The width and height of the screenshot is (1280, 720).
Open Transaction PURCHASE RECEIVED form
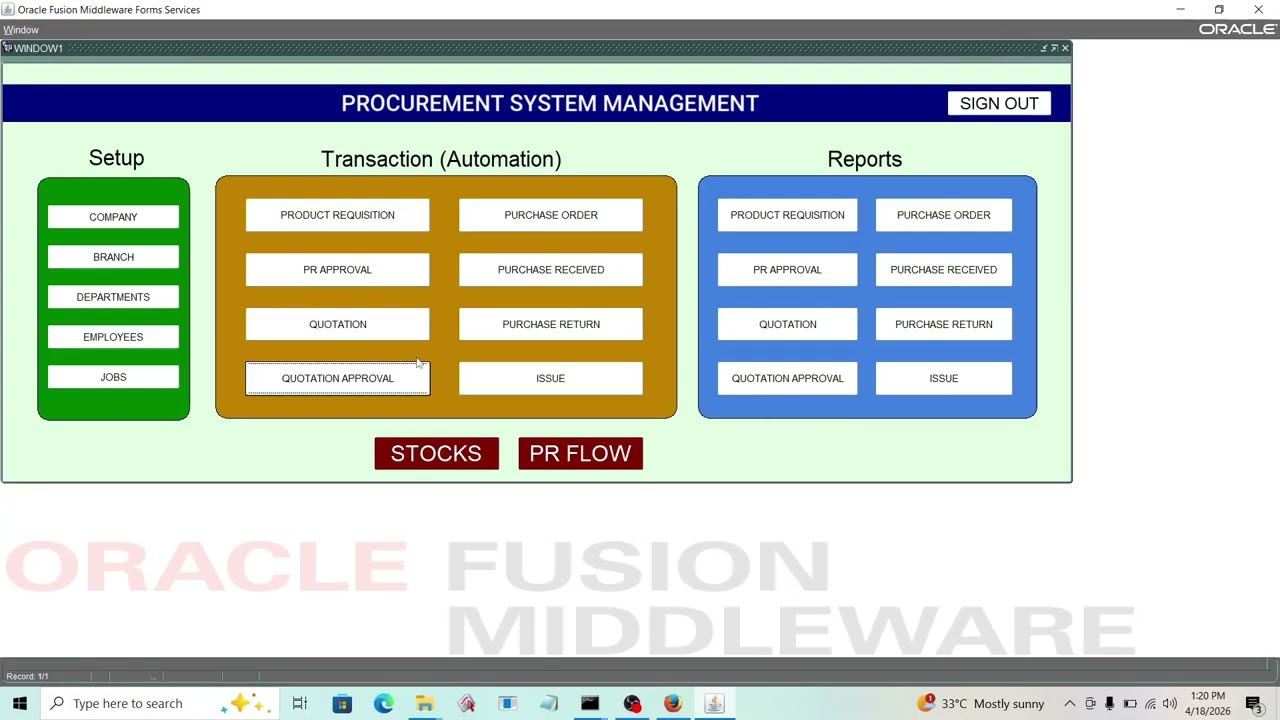point(551,270)
